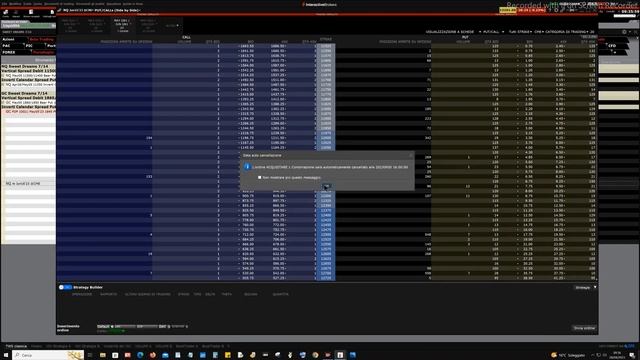The width and height of the screenshot is (640, 360).
Task: Open the PUT/CALL view dropdown
Action: pyautogui.click(x=493, y=32)
